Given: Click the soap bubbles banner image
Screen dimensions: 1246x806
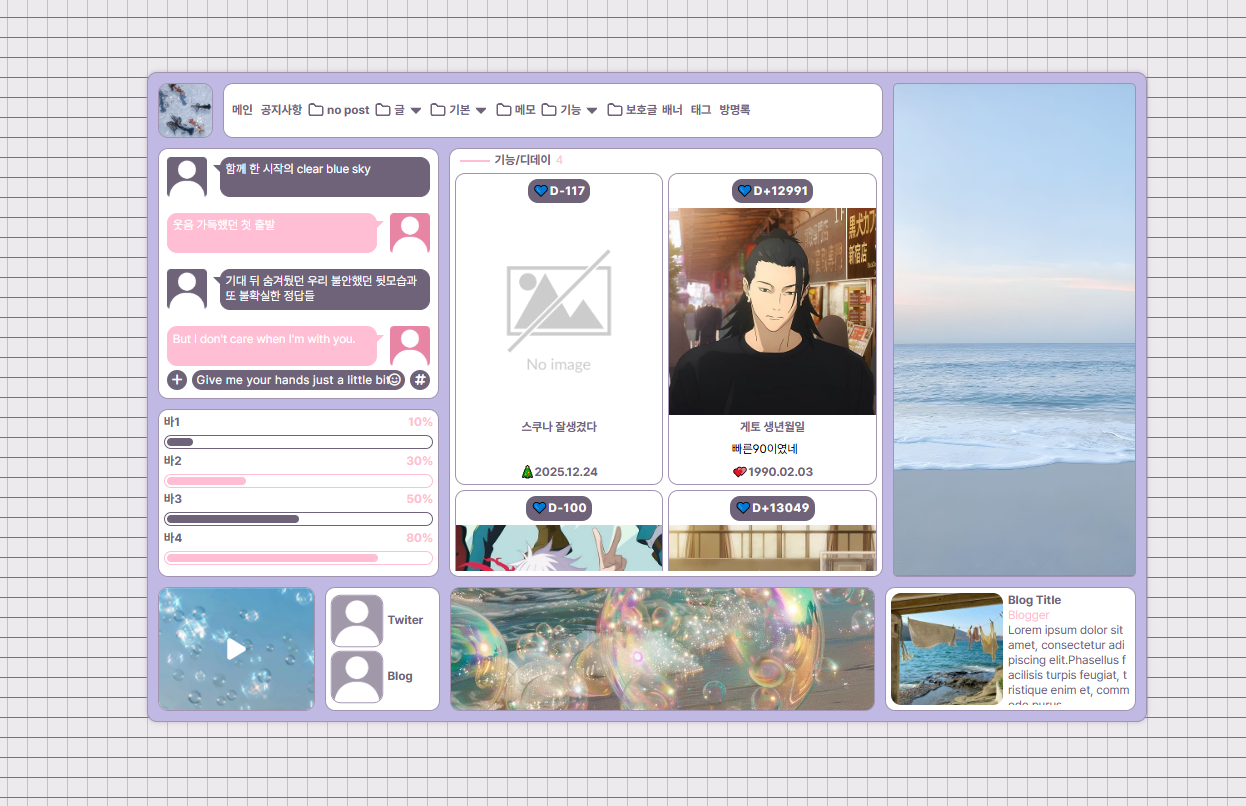Looking at the screenshot, I should click(662, 649).
